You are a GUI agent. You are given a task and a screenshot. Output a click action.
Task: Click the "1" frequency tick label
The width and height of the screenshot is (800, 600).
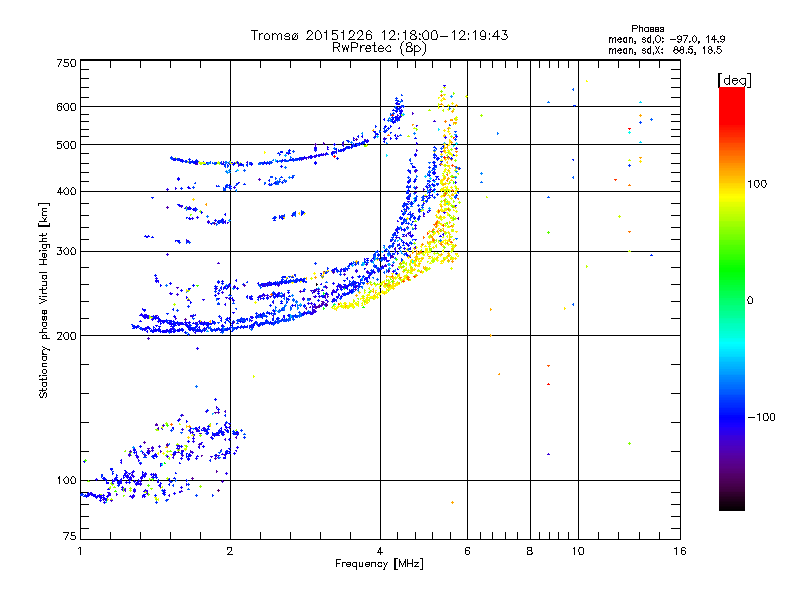pos(80,551)
